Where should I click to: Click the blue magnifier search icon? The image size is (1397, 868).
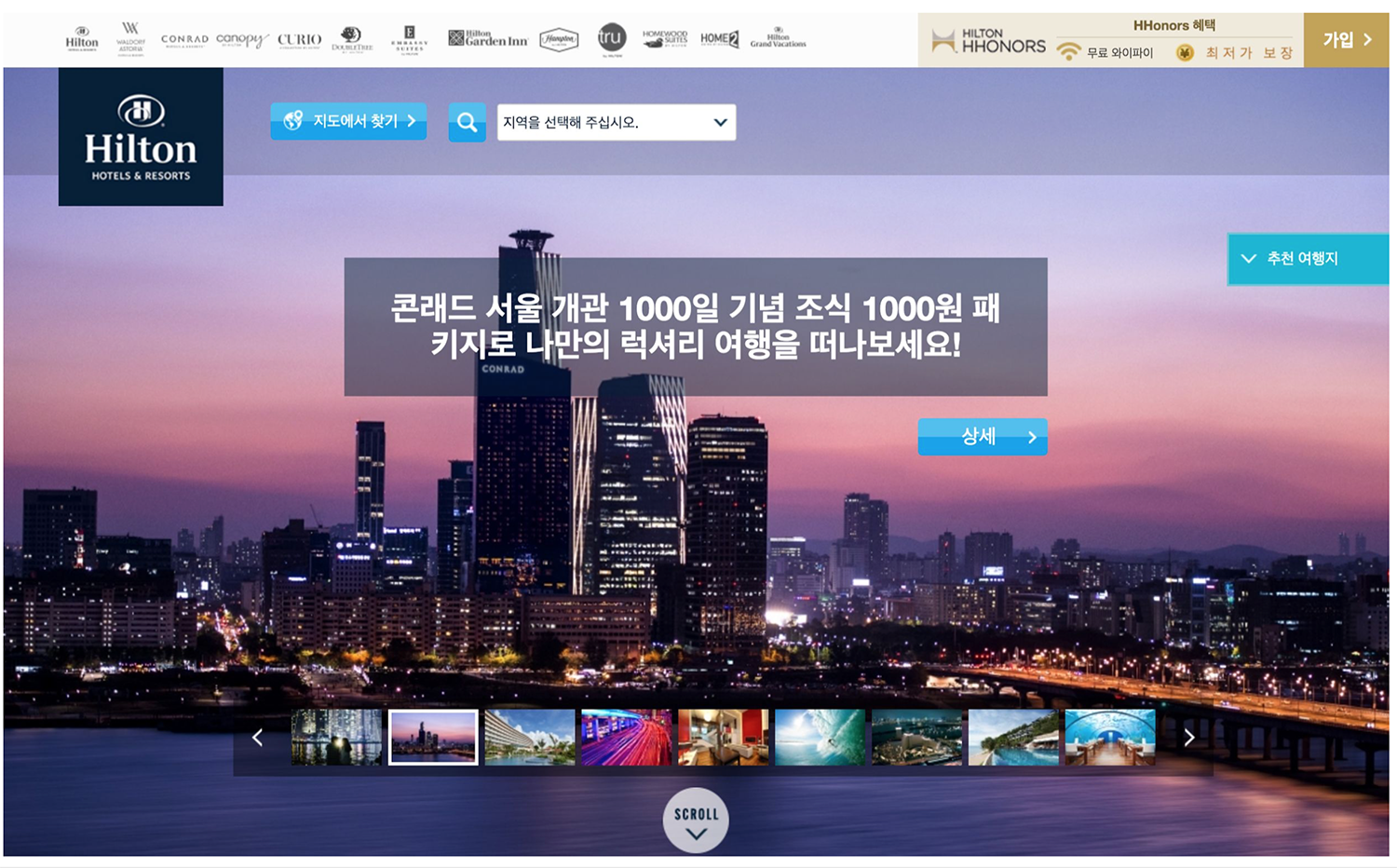468,122
